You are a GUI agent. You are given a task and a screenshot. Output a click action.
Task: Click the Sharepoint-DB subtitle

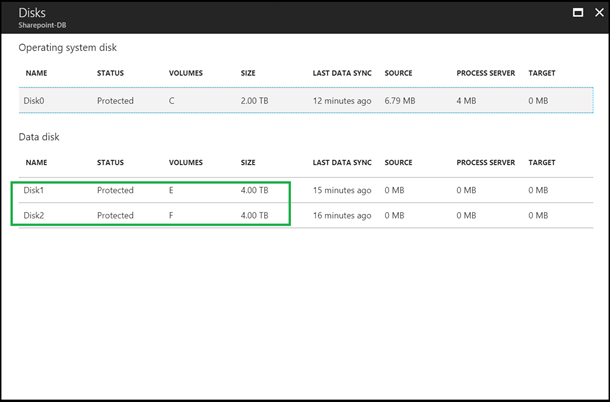pos(42,25)
